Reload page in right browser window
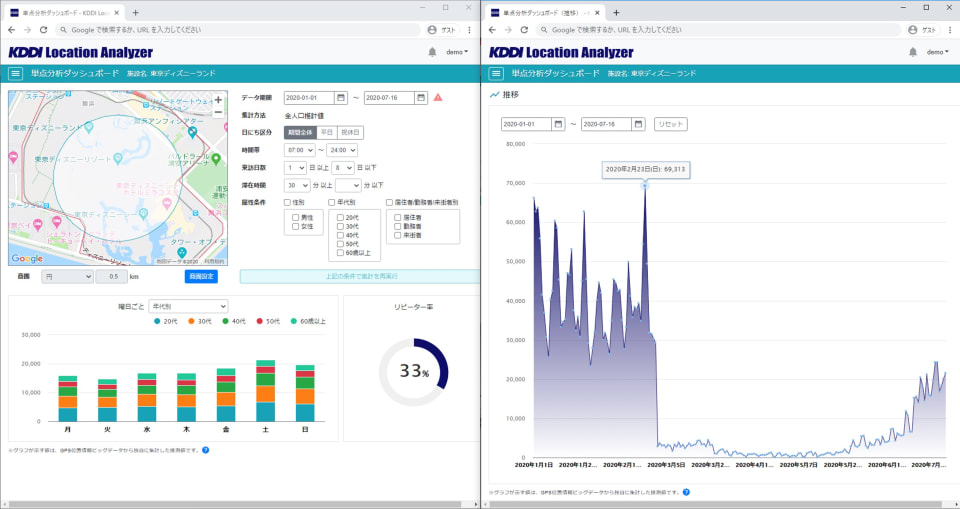 click(x=524, y=29)
